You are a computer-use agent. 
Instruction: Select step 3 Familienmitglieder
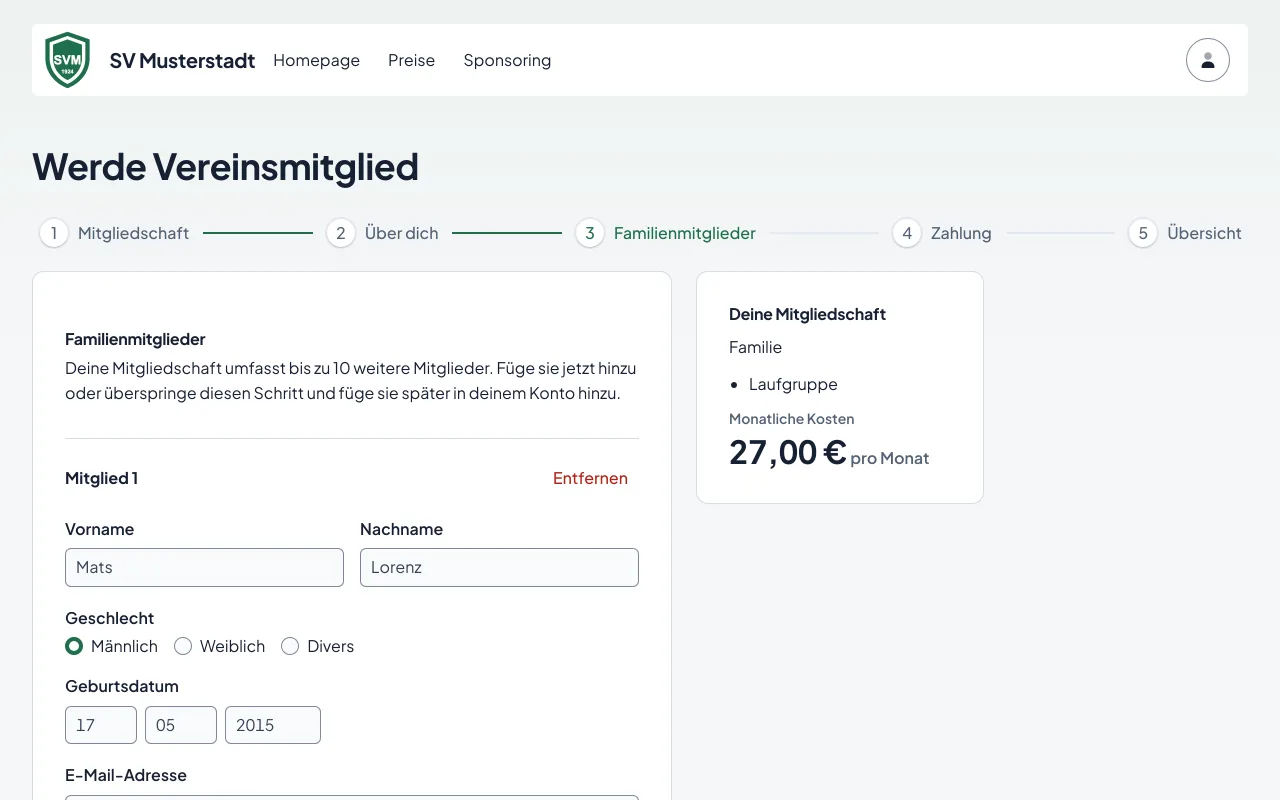pos(665,233)
